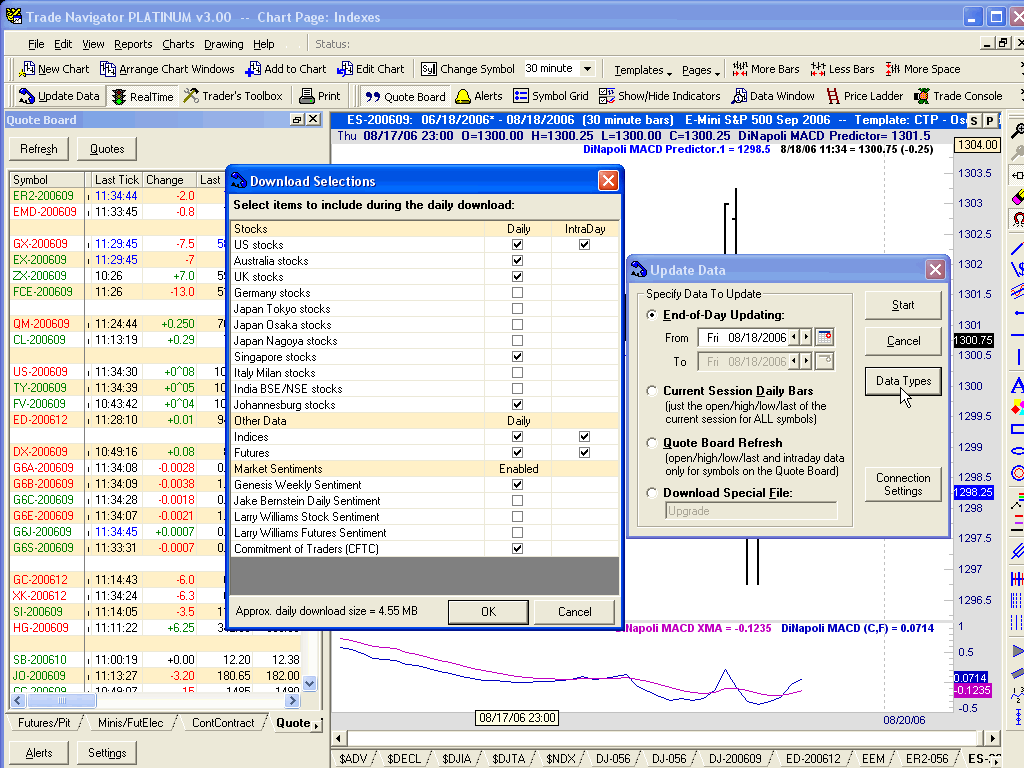Image resolution: width=1024 pixels, height=768 pixels.
Task: Uncheck Daily for US stocks
Action: [517, 244]
